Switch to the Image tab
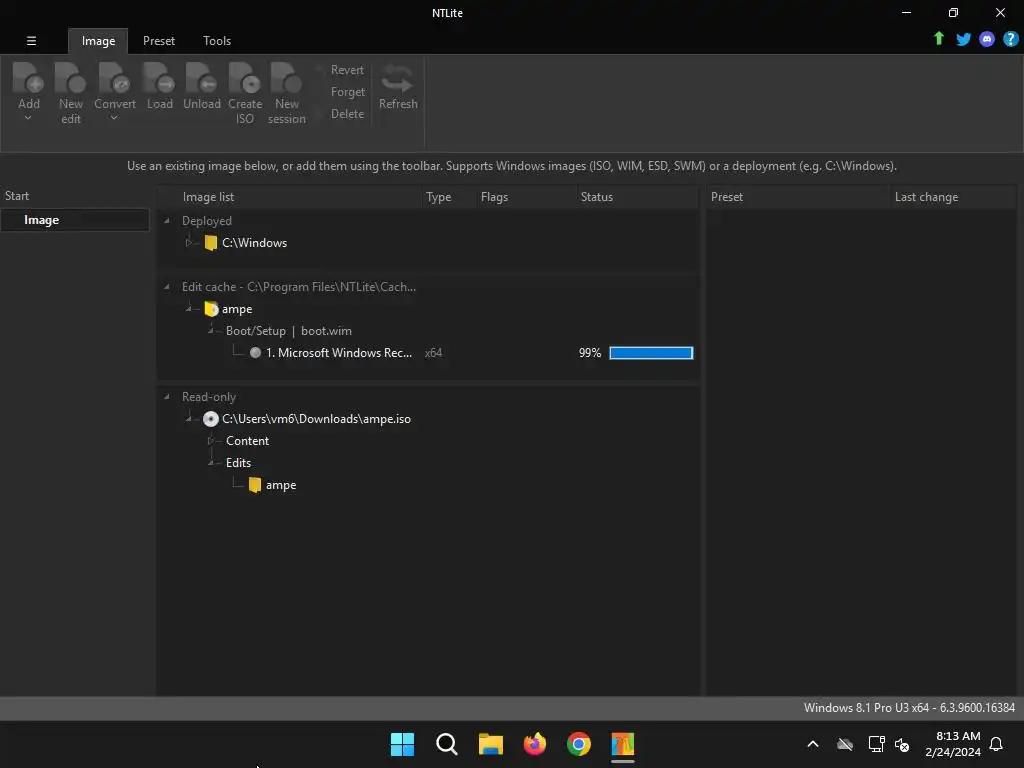This screenshot has width=1024, height=768. pos(98,41)
